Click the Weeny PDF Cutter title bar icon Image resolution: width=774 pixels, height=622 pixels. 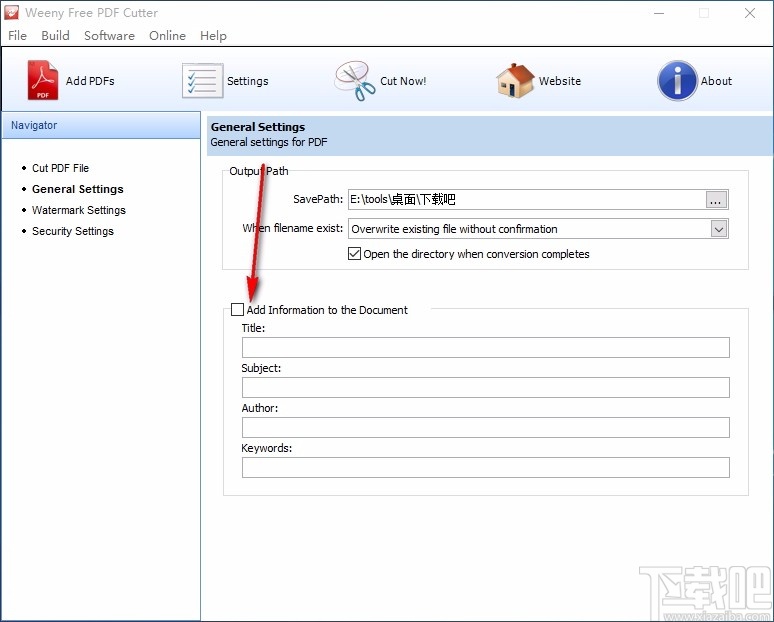pos(11,12)
